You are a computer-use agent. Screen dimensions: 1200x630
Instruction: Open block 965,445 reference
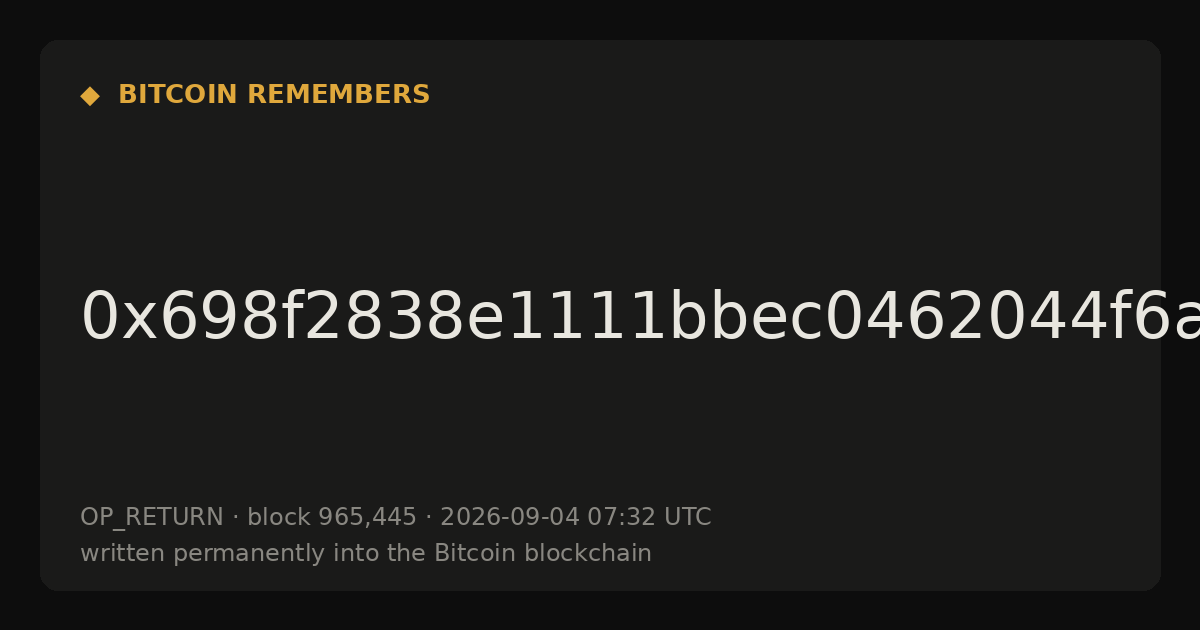pyautogui.click(x=332, y=518)
